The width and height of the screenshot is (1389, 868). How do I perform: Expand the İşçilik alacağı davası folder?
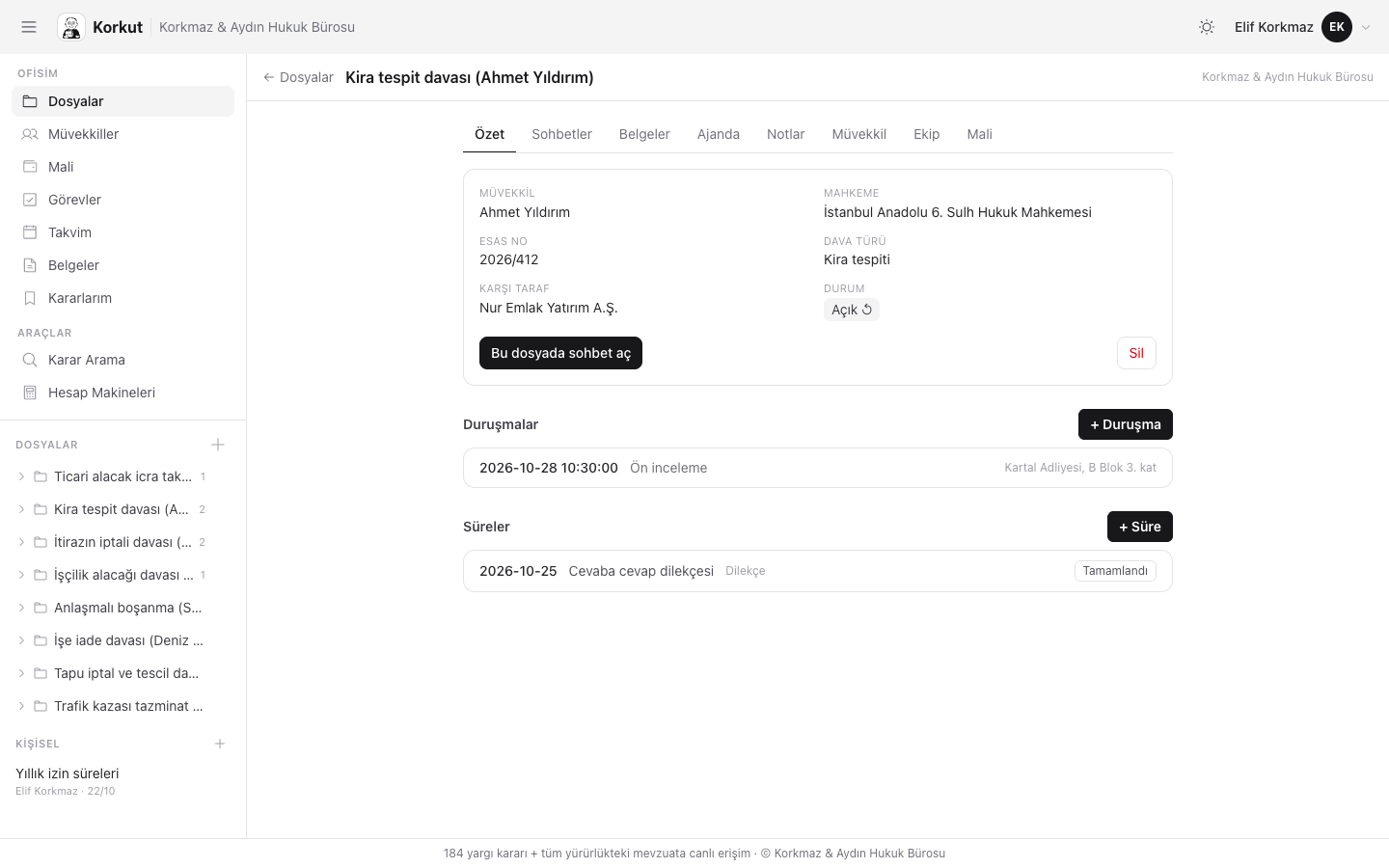[x=21, y=575]
